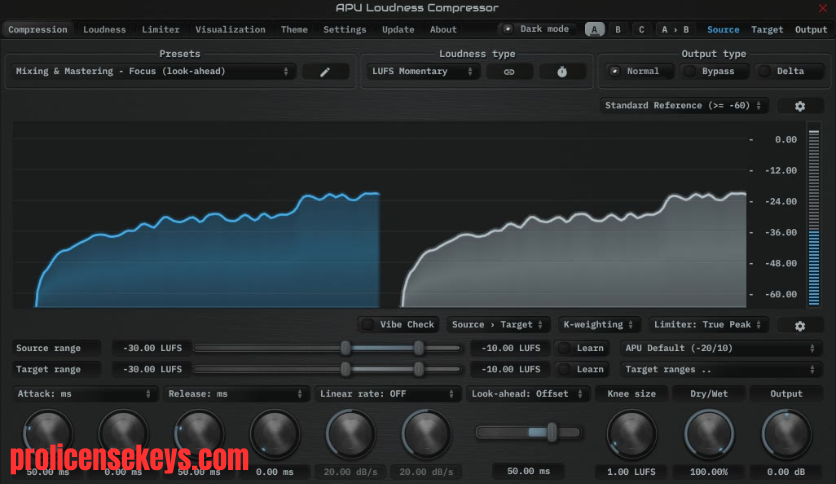Open the gear settings next to Limiter: True Peak
The height and width of the screenshot is (484, 836).
[800, 325]
